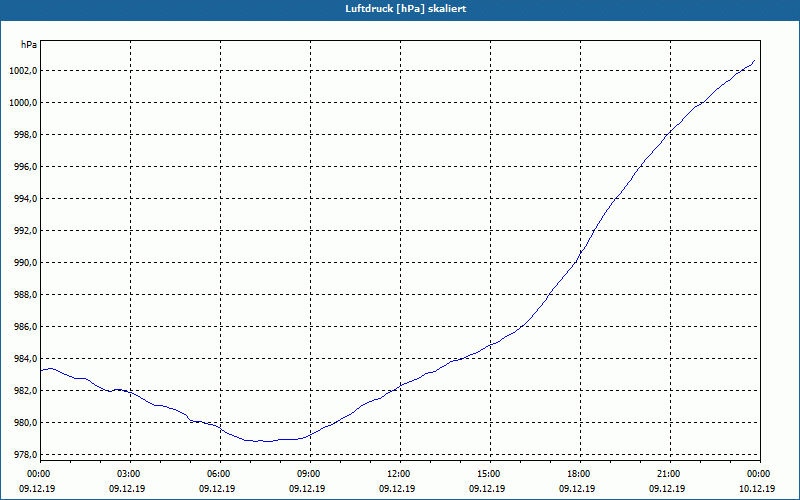The image size is (800, 500).
Task: Click the 982,0 pressure axis value
Action: click(x=26, y=391)
